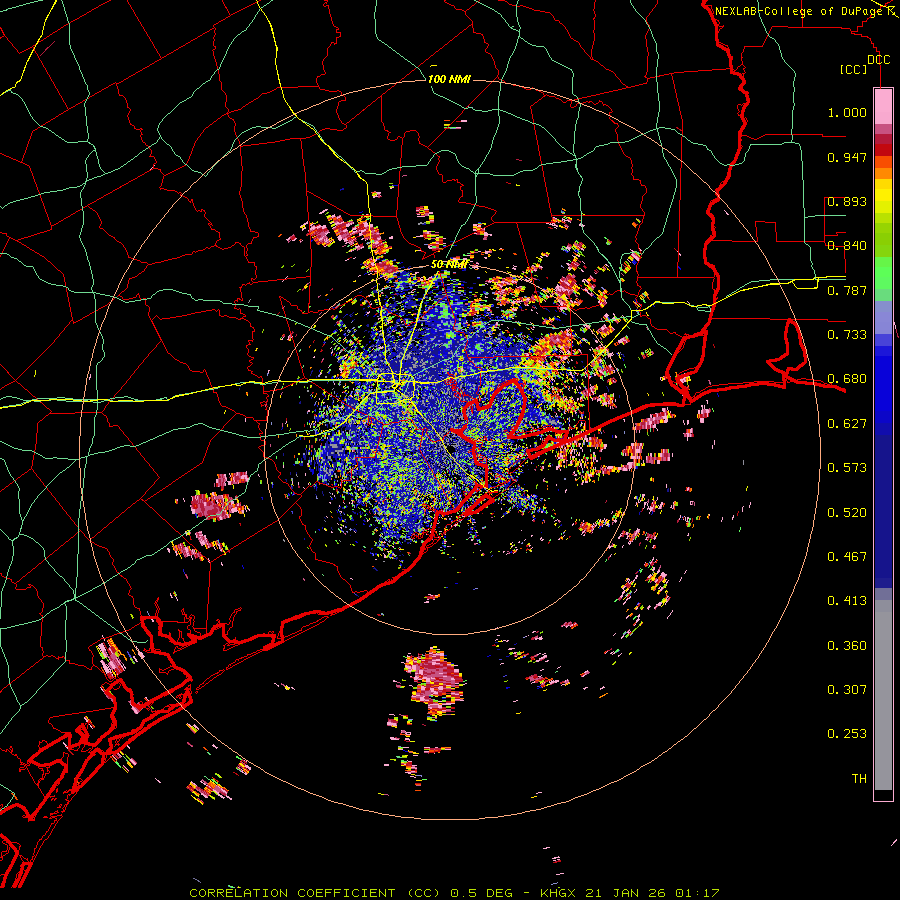Select the 0.413 scale value

pos(847,601)
